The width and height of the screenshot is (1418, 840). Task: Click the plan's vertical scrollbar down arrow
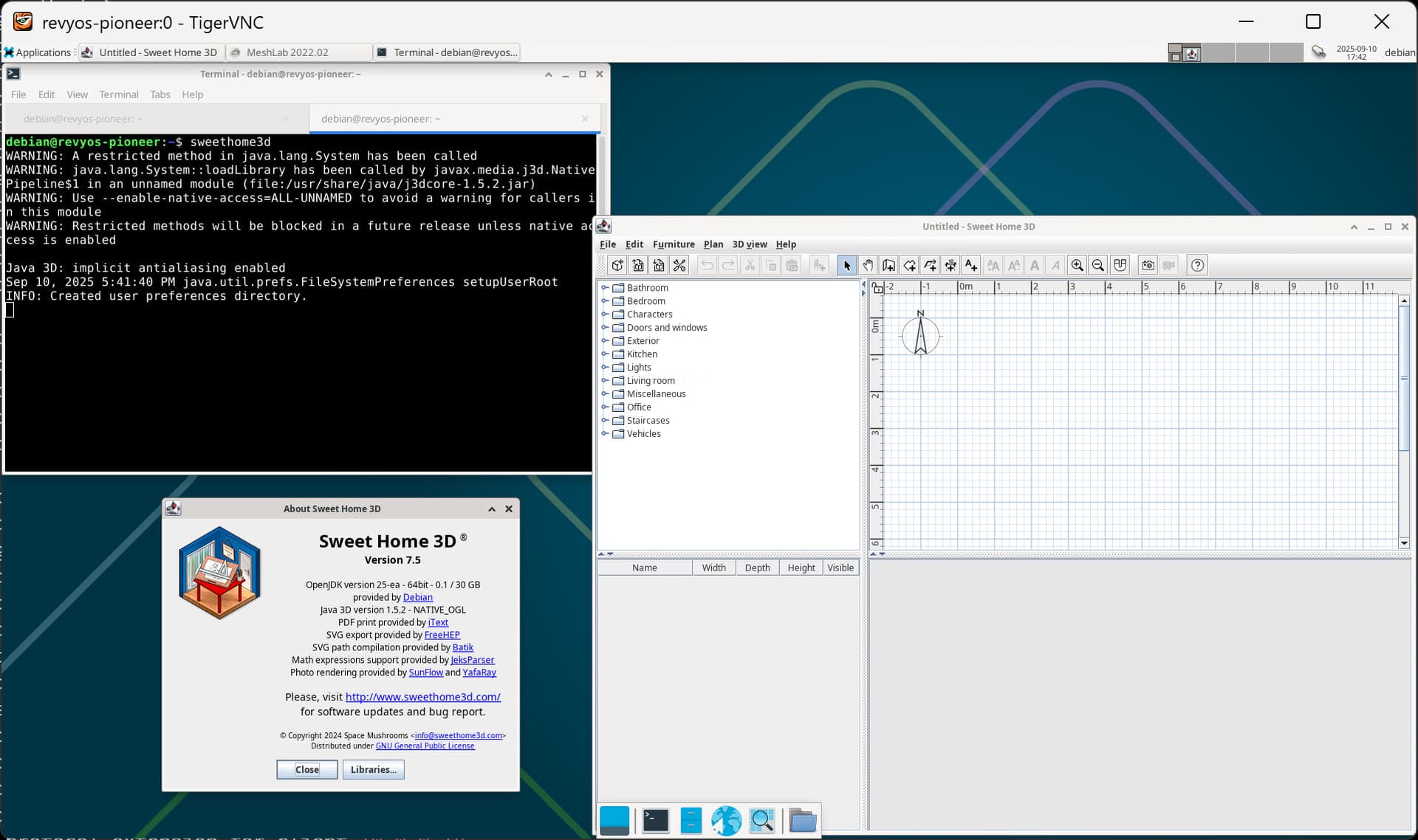point(1404,543)
